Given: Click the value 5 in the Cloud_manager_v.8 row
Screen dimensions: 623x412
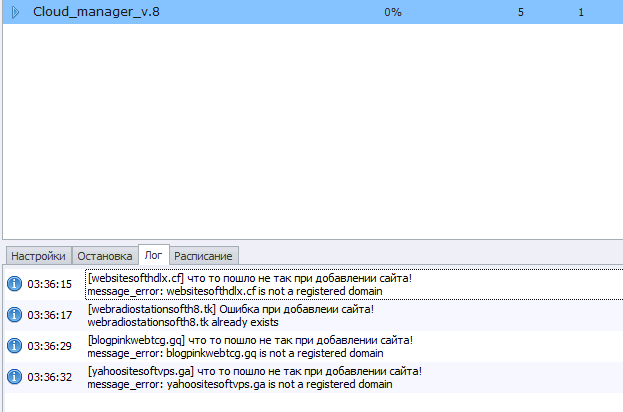Looking at the screenshot, I should pos(520,12).
